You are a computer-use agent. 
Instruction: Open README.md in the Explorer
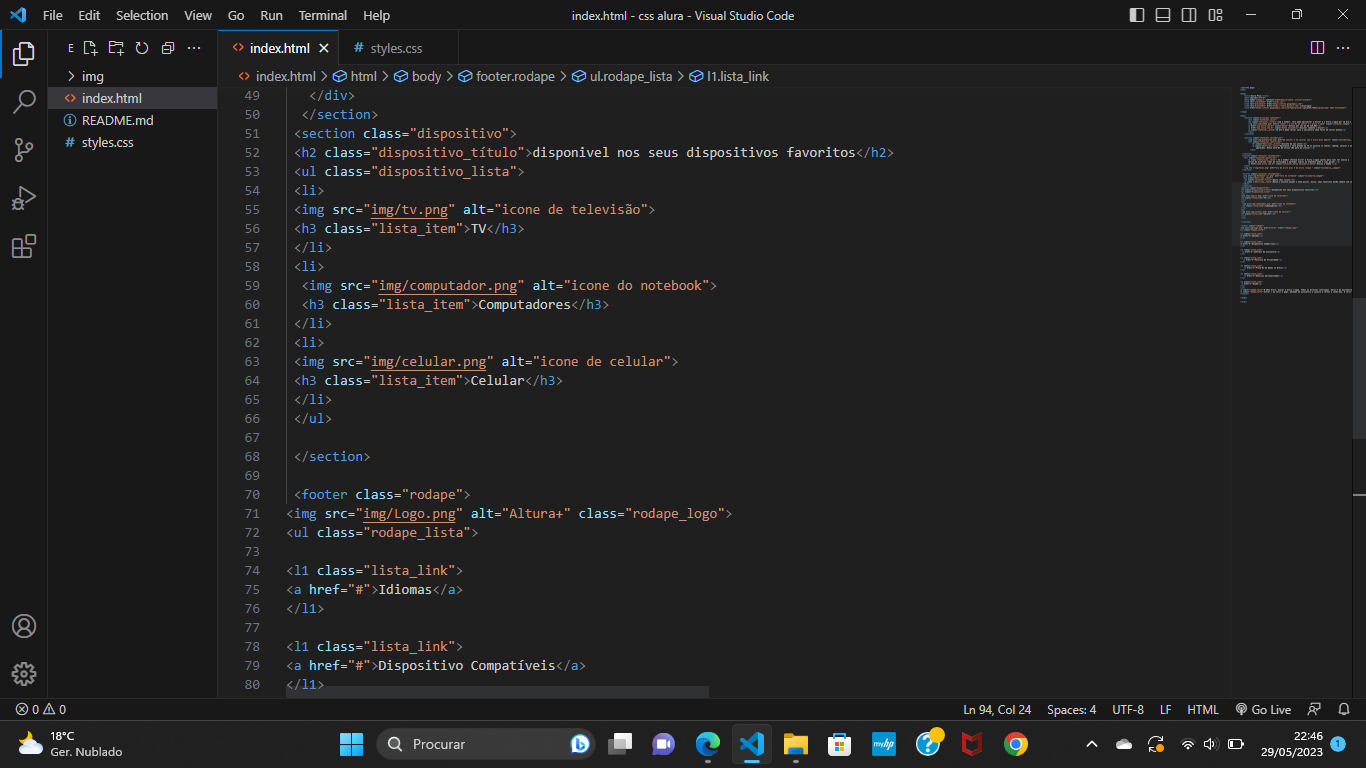coord(132,120)
